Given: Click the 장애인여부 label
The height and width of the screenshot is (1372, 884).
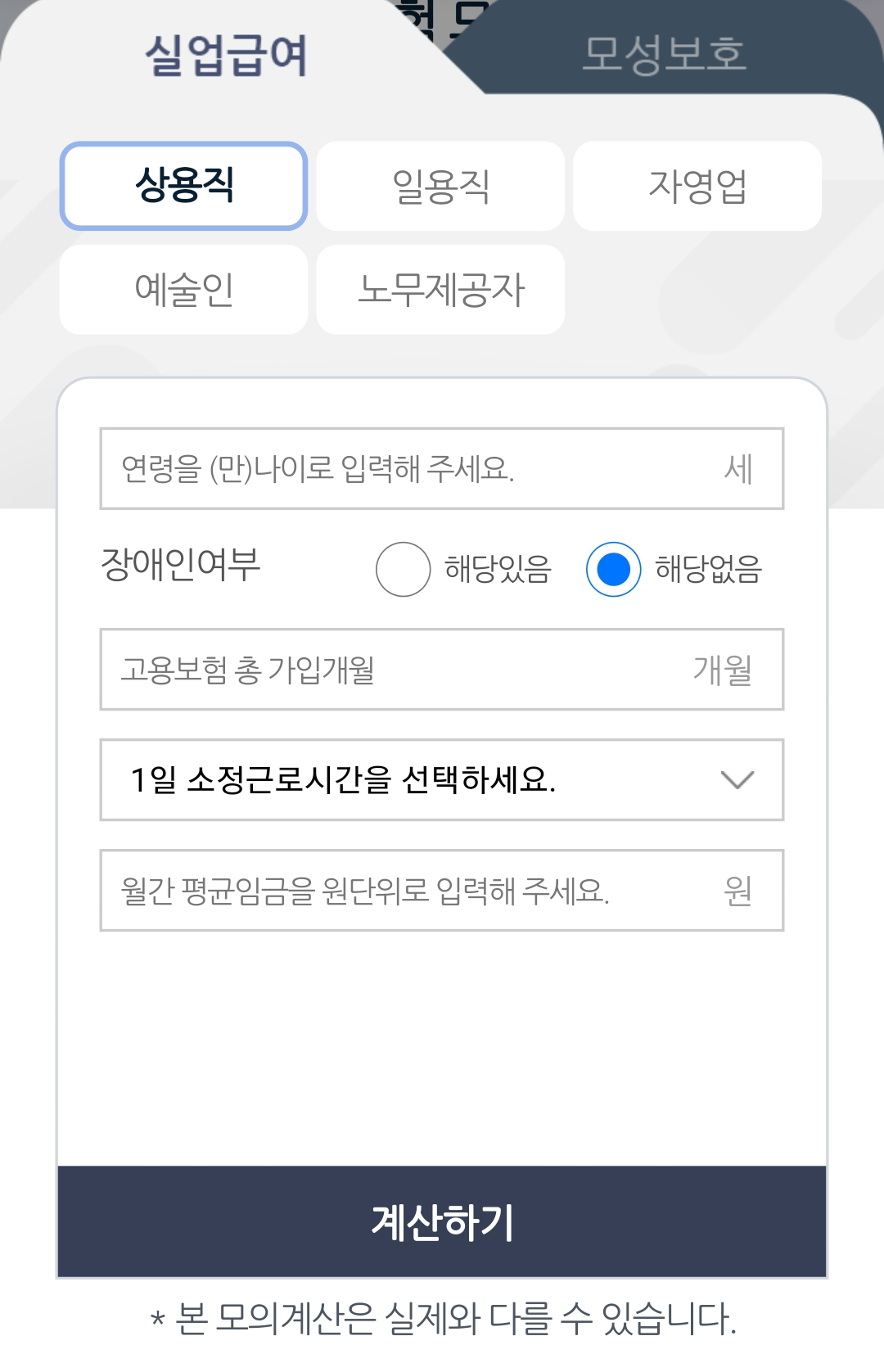Looking at the screenshot, I should tap(180, 565).
